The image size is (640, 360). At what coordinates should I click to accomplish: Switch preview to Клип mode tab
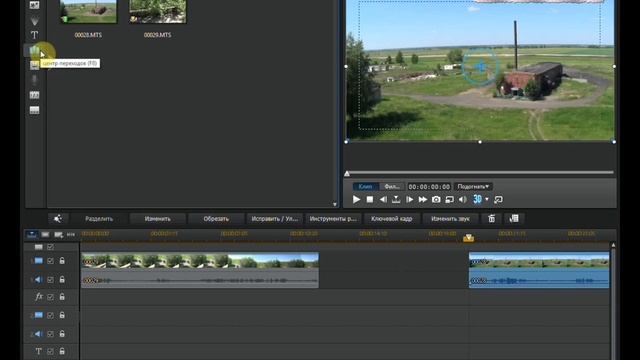click(x=365, y=187)
